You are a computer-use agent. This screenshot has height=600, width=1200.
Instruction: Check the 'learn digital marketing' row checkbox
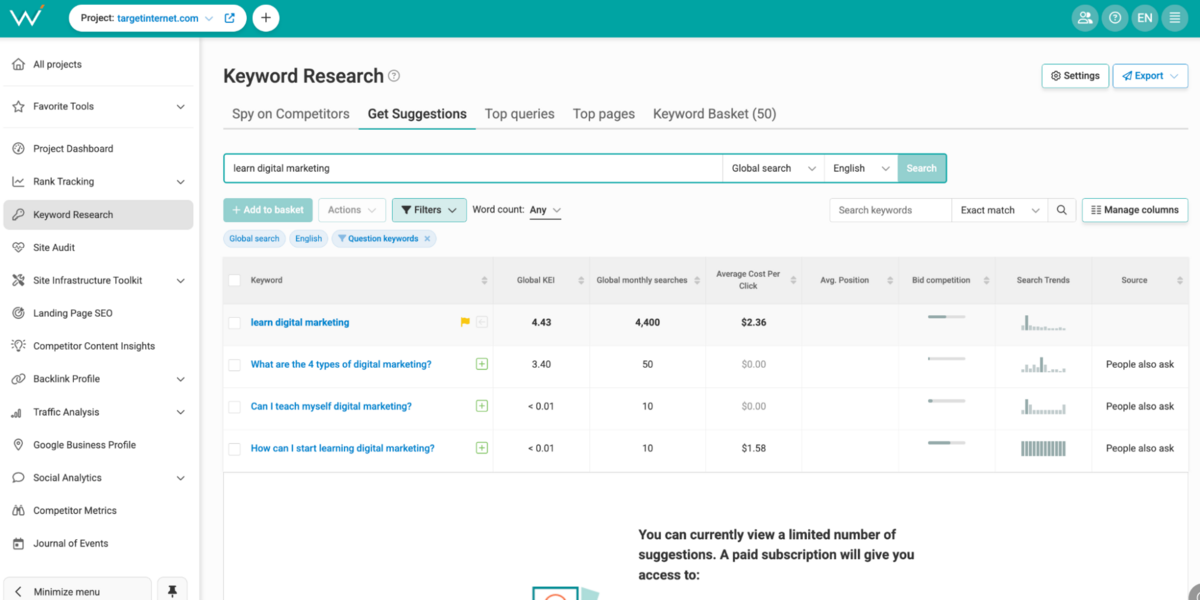coord(235,323)
